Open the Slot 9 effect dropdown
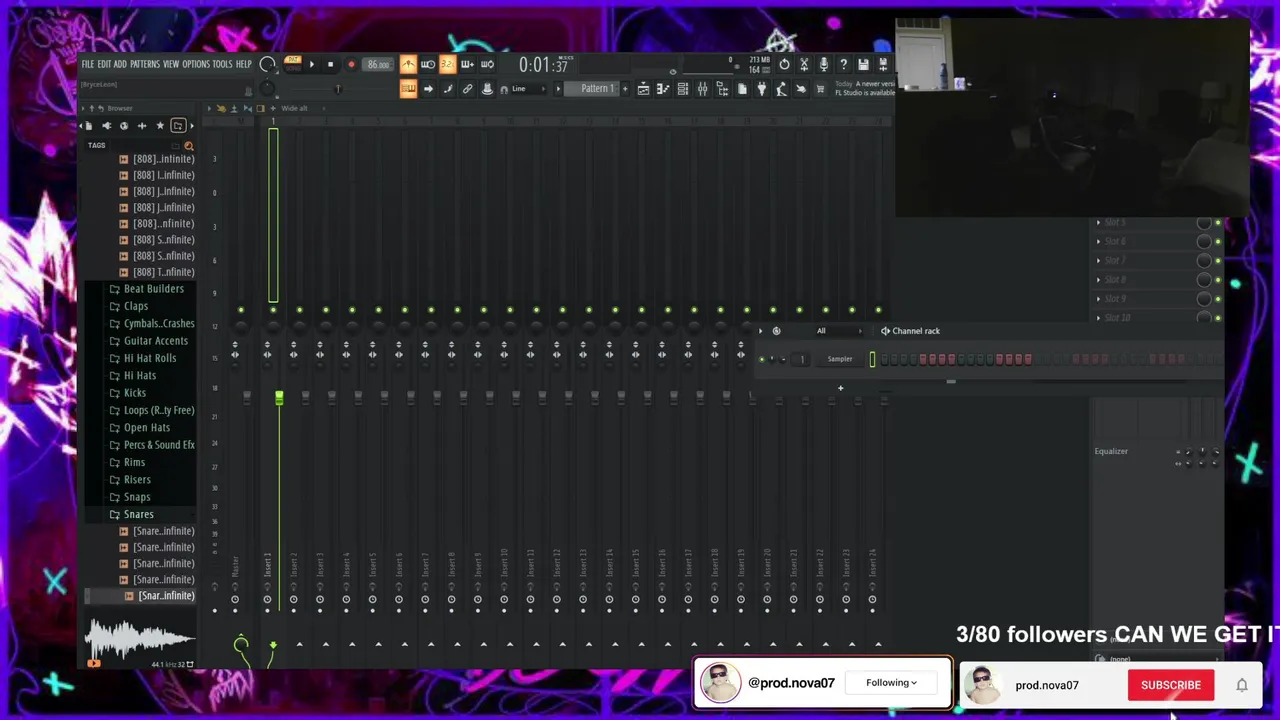Viewport: 1280px width, 720px height. pyautogui.click(x=1099, y=299)
